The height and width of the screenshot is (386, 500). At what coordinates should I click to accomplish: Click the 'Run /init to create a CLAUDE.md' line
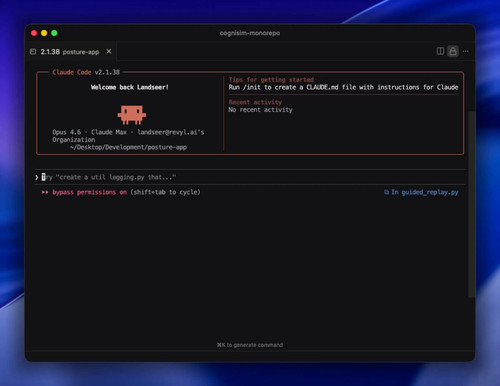343,87
